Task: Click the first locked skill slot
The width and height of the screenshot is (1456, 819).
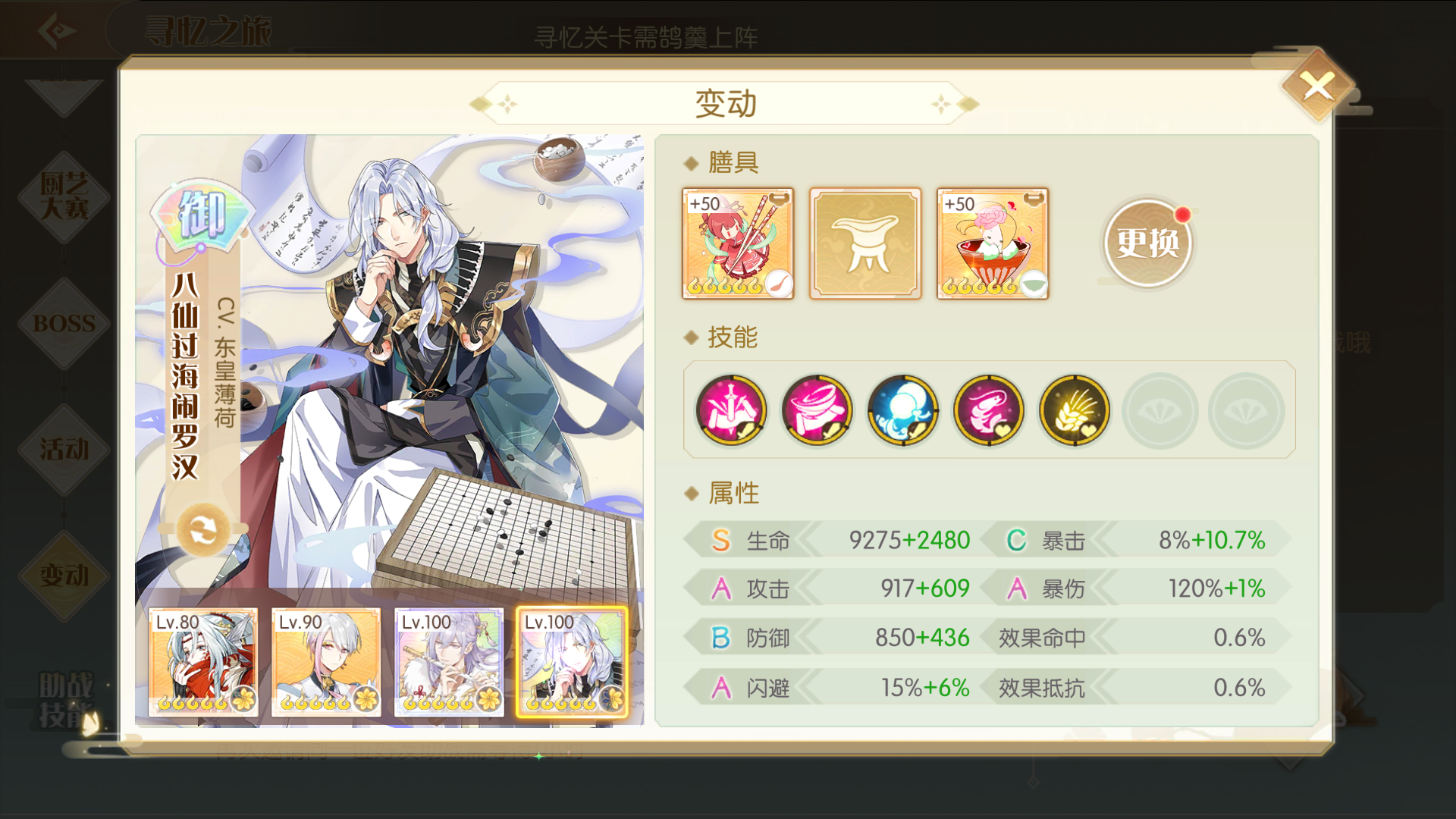Action: point(1160,410)
